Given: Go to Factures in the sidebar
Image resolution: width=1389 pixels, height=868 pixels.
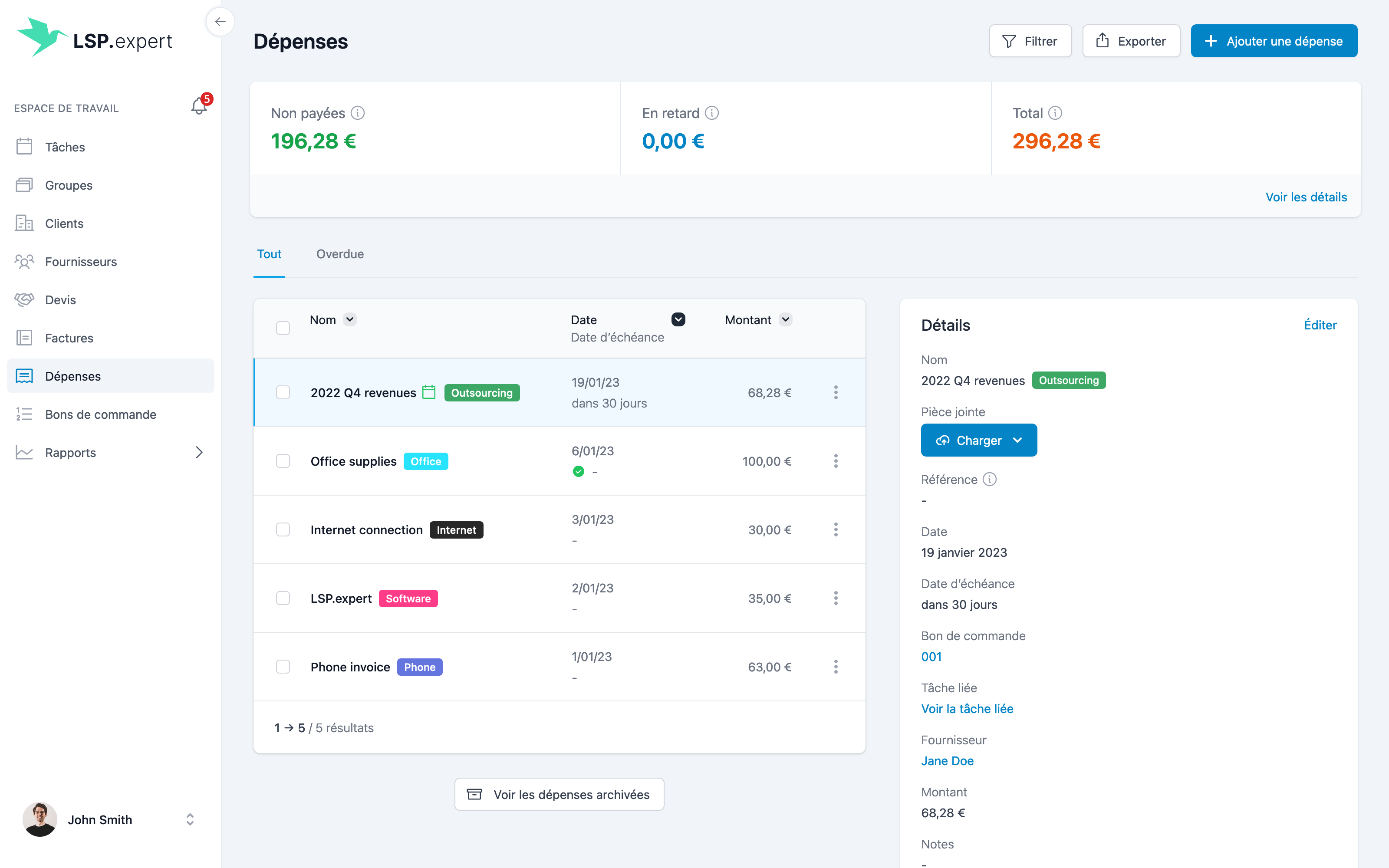Looking at the screenshot, I should coord(69,338).
